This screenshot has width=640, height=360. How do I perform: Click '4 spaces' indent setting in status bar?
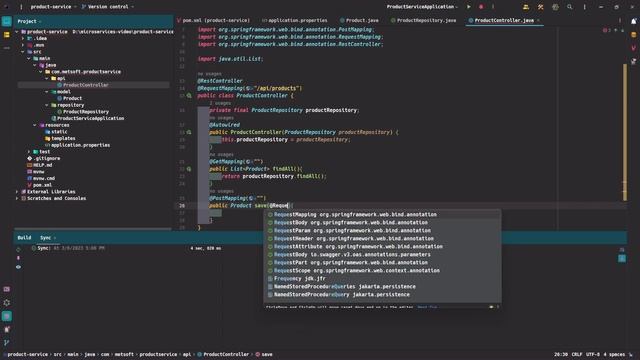click(614, 354)
